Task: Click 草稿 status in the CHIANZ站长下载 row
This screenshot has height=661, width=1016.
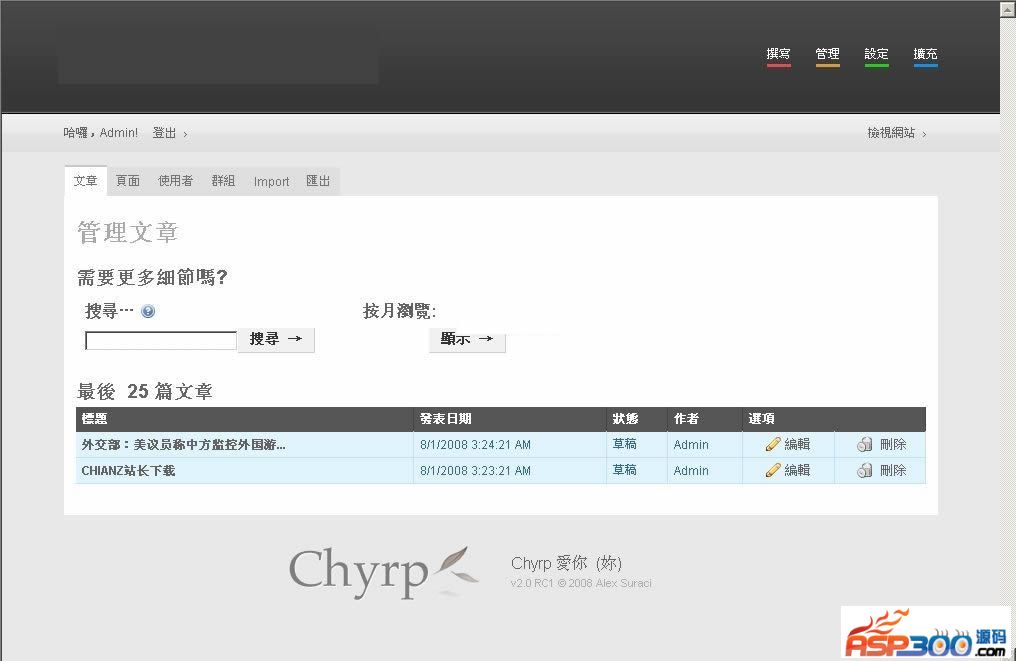Action: [625, 470]
